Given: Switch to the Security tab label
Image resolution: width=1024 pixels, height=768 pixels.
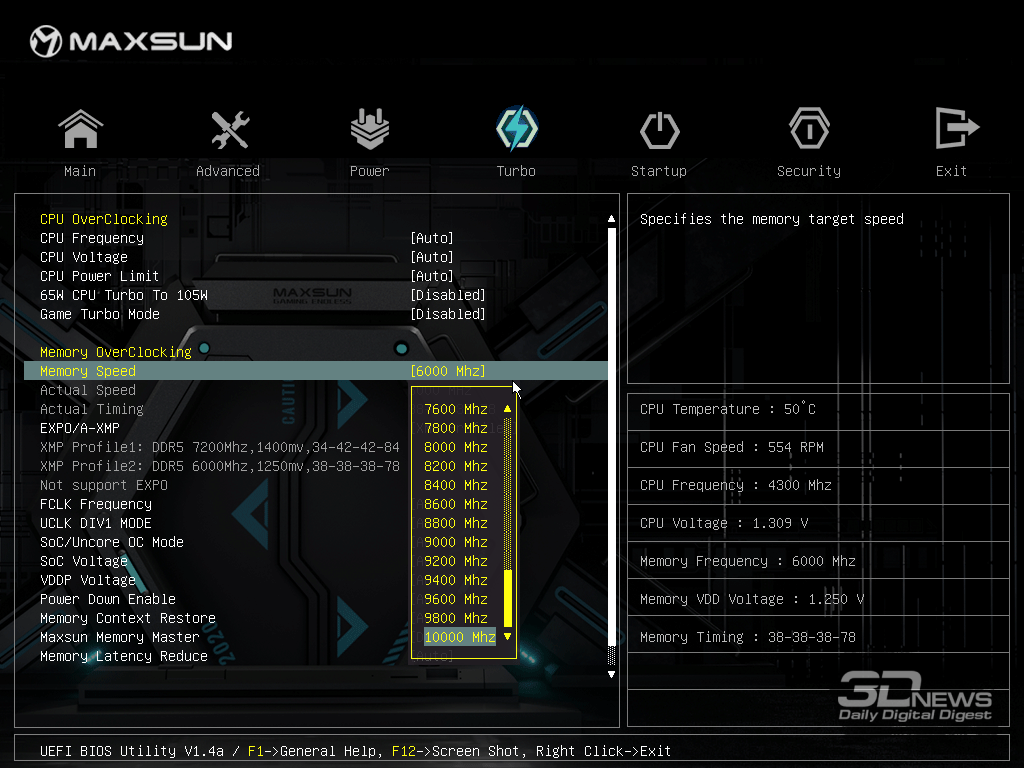Looking at the screenshot, I should point(809,171).
